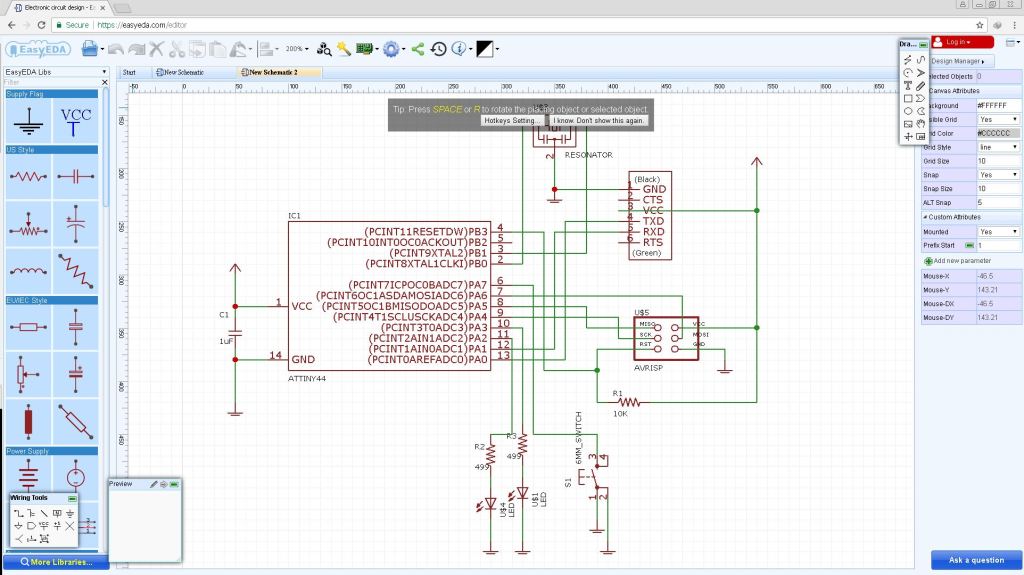The height and width of the screenshot is (575, 1024).
Task: Open the Grid Style line dropdown
Action: click(999, 147)
